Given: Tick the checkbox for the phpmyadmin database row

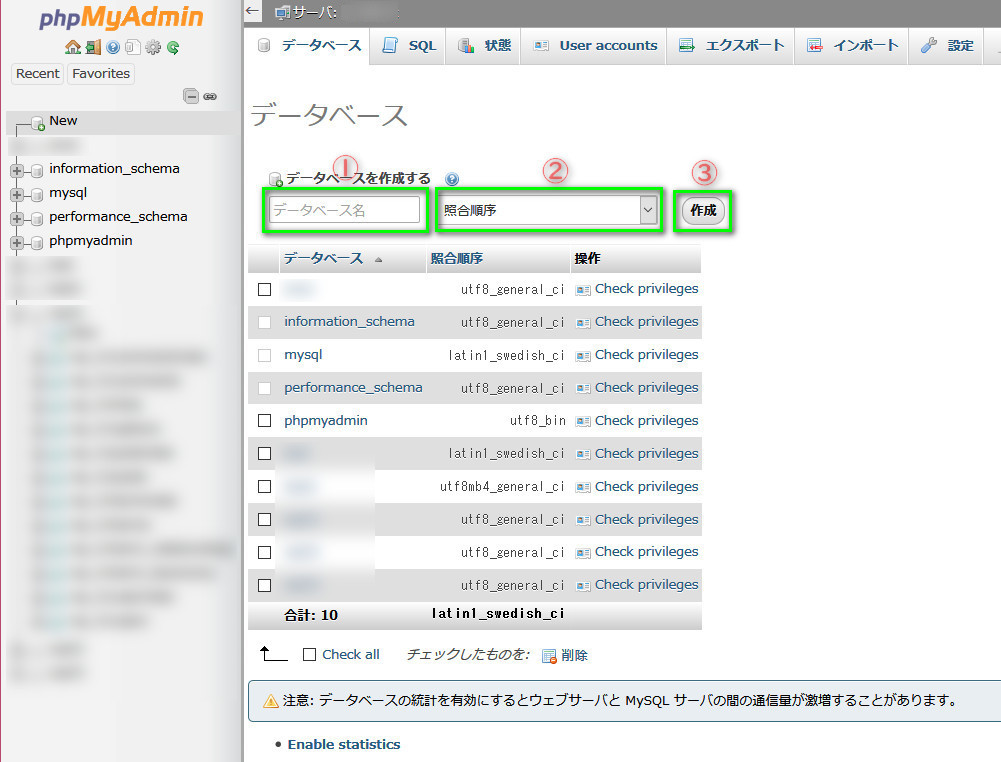Looking at the screenshot, I should coord(265,421).
